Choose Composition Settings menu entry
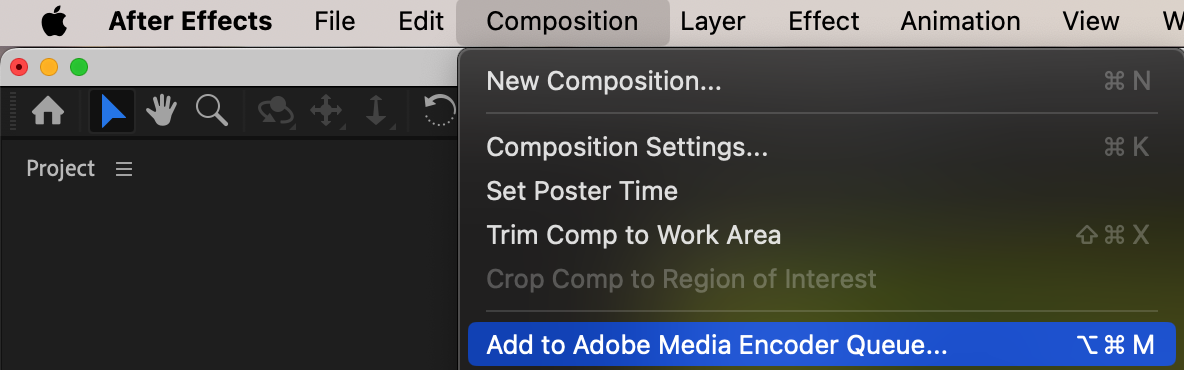This screenshot has height=370, width=1184. tap(818, 147)
